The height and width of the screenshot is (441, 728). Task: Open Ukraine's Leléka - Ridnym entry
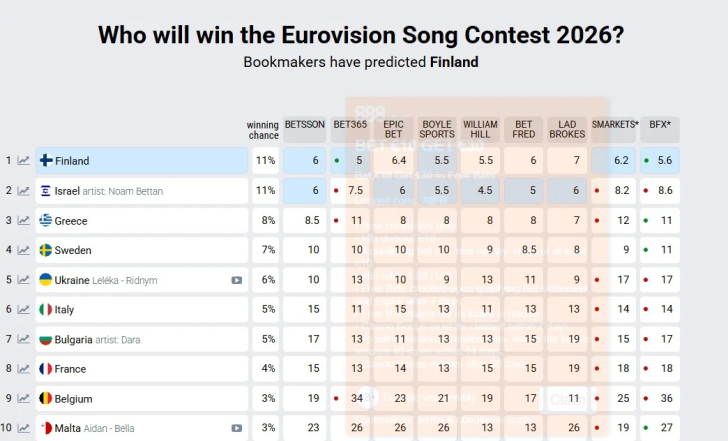tap(124, 280)
